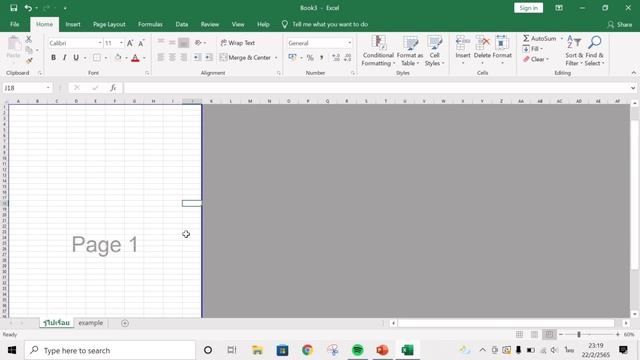Click the Name Box showing J18
Screen dimensions: 640x360
pyautogui.click(x=26, y=88)
